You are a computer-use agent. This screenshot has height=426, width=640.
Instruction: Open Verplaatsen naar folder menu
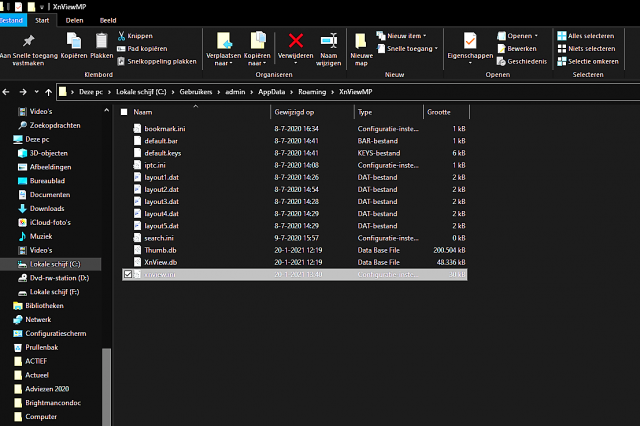pyautogui.click(x=224, y=49)
